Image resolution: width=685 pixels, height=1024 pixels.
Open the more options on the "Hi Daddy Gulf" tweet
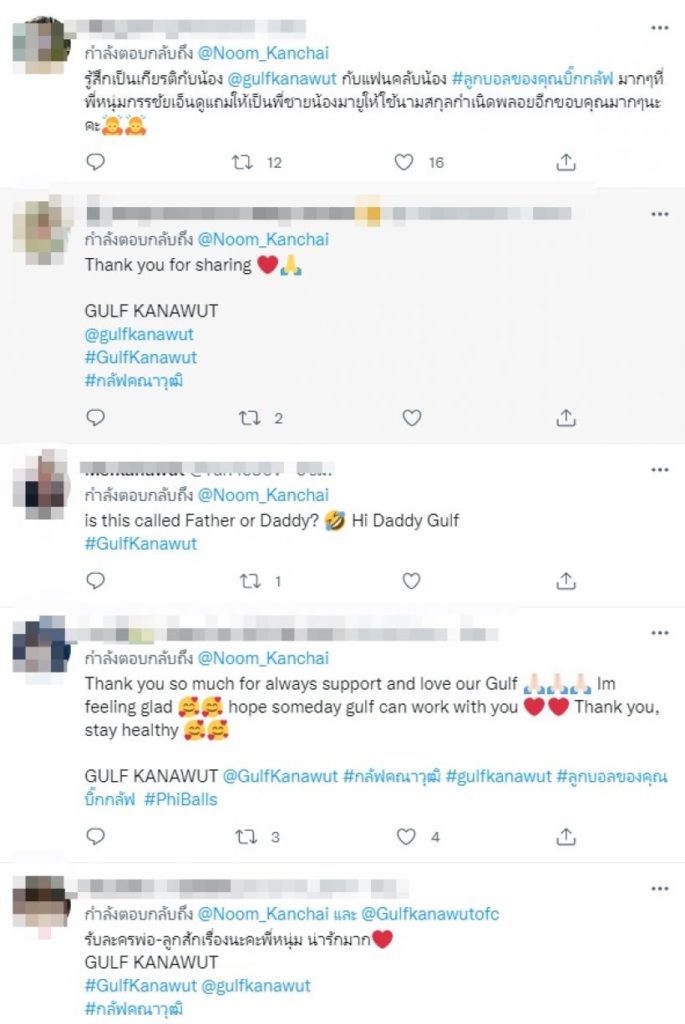click(660, 470)
